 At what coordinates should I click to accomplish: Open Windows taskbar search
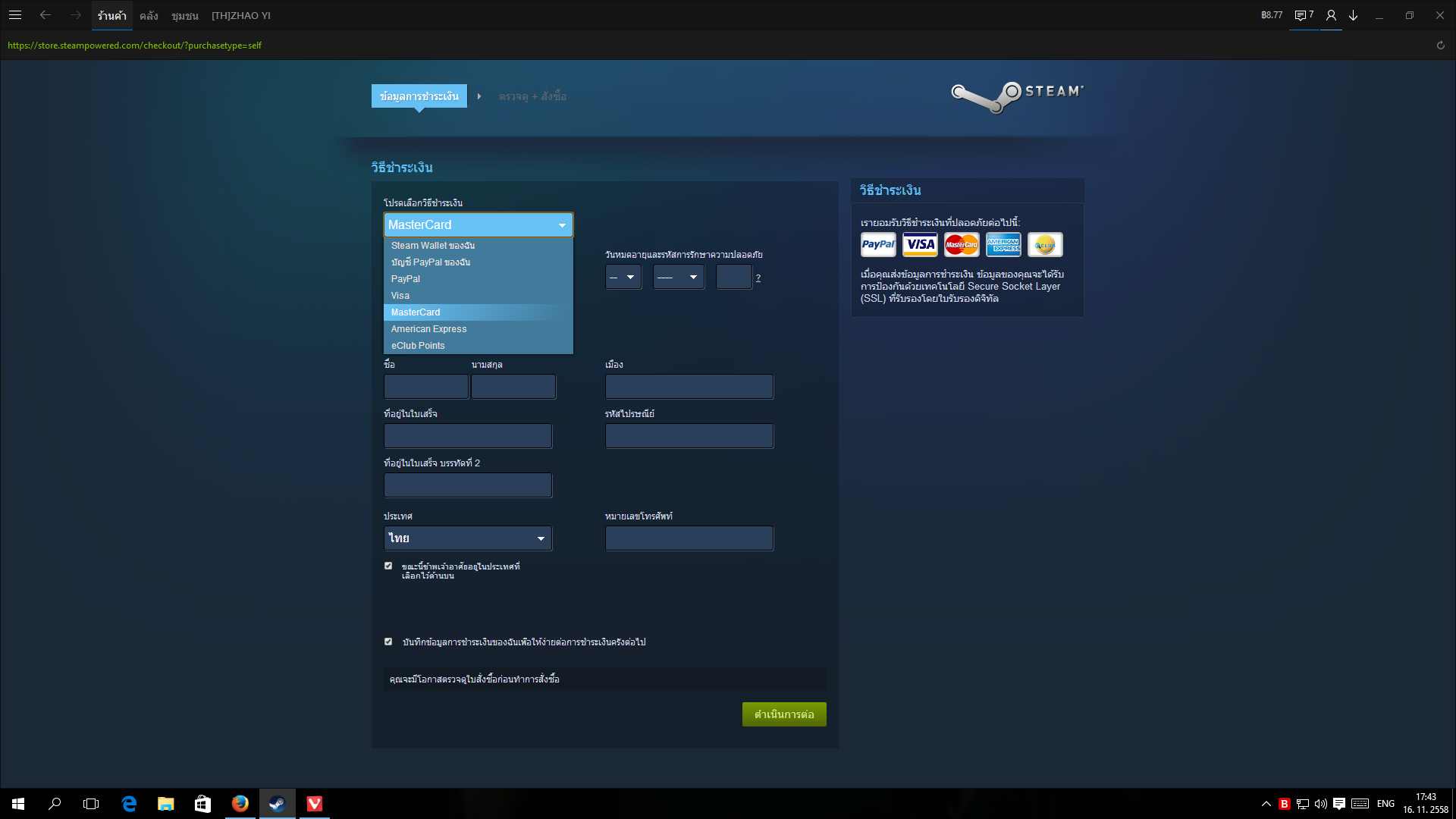(55, 804)
